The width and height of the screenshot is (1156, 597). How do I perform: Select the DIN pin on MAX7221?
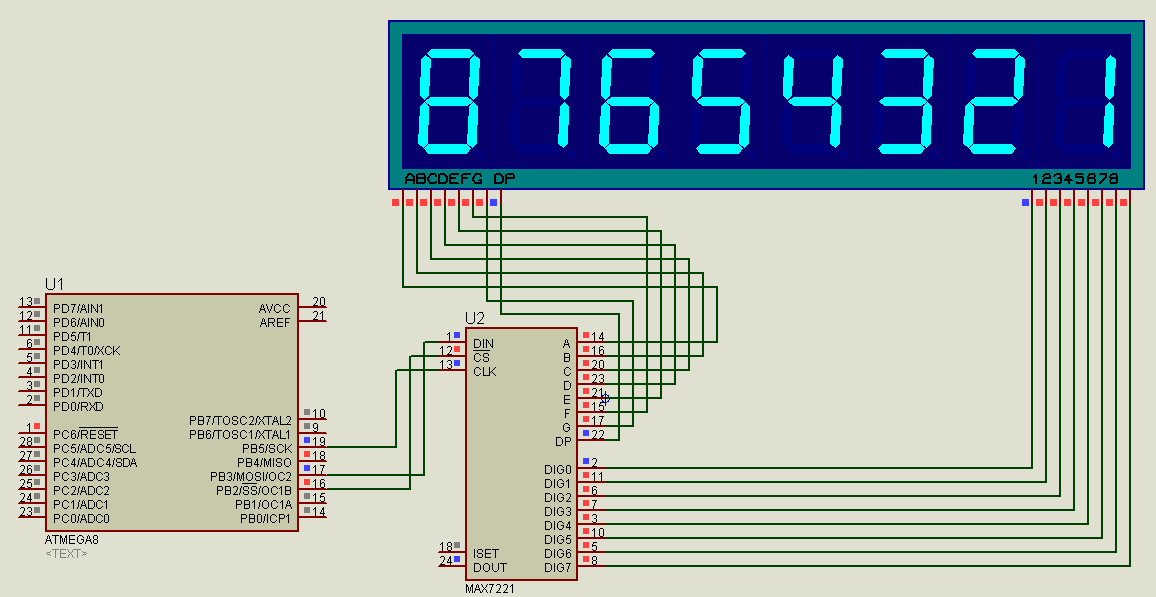[x=483, y=344]
